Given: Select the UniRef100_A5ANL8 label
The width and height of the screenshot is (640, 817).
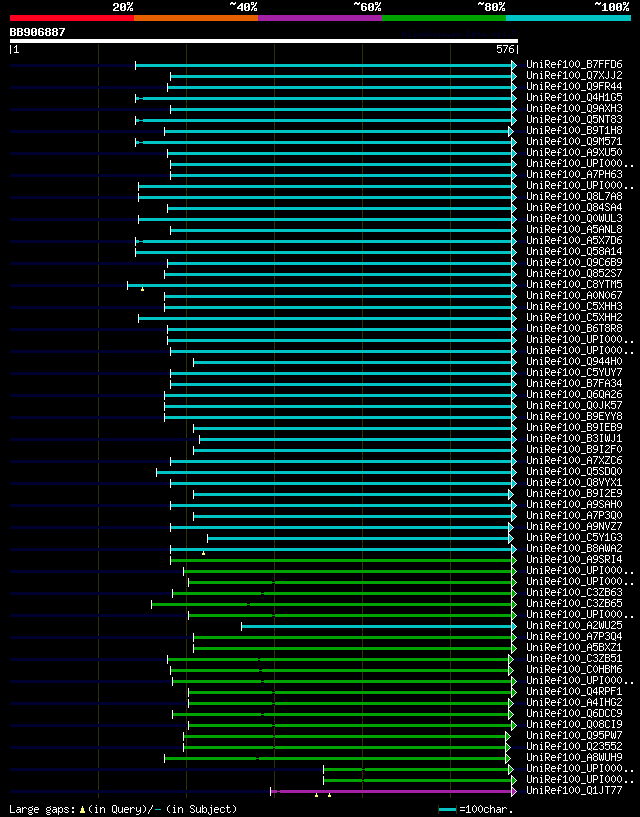Looking at the screenshot, I should [x=574, y=229].
